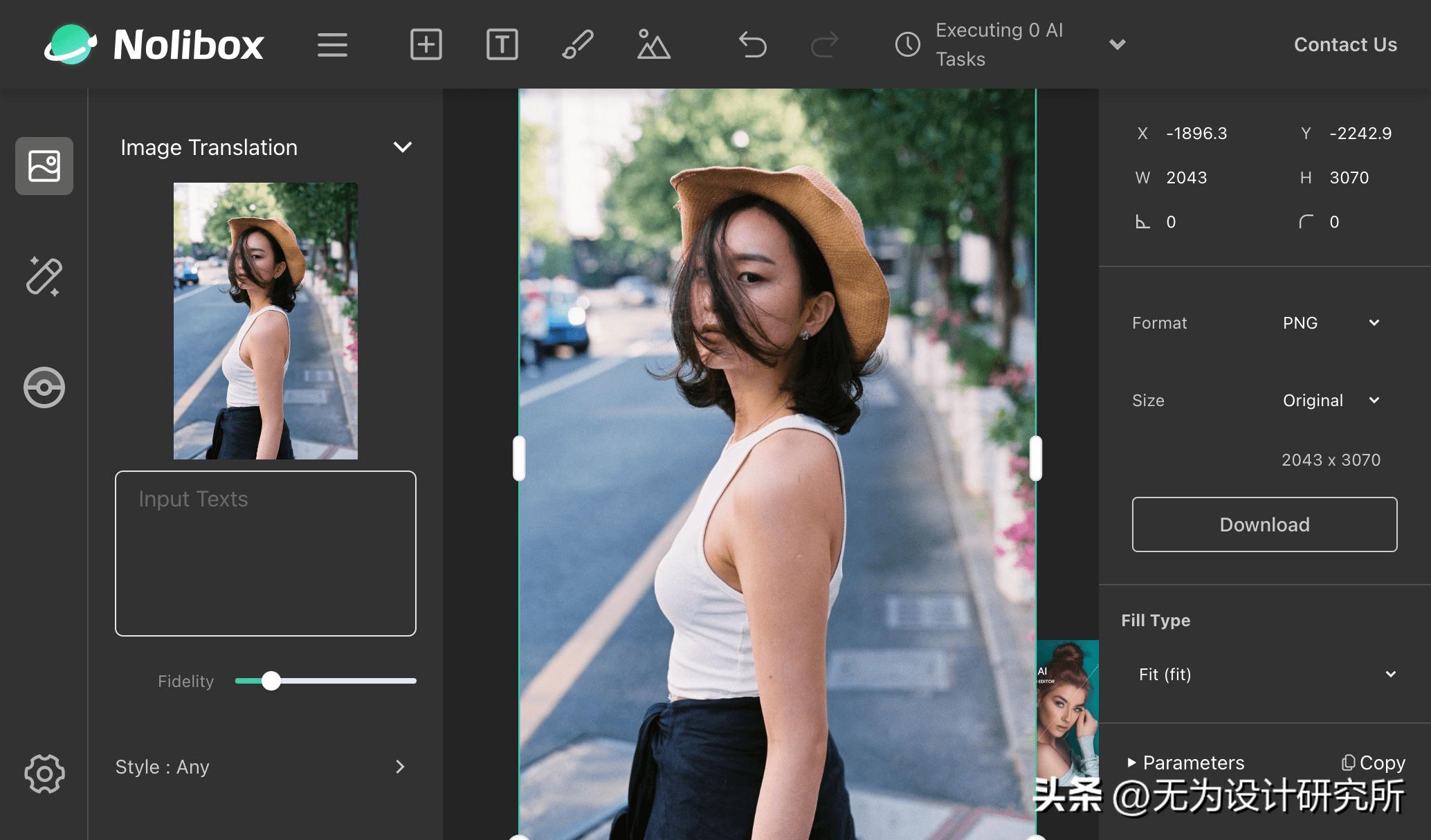Adjust the Fidelity slider
The height and width of the screenshot is (840, 1431).
pyautogui.click(x=271, y=681)
